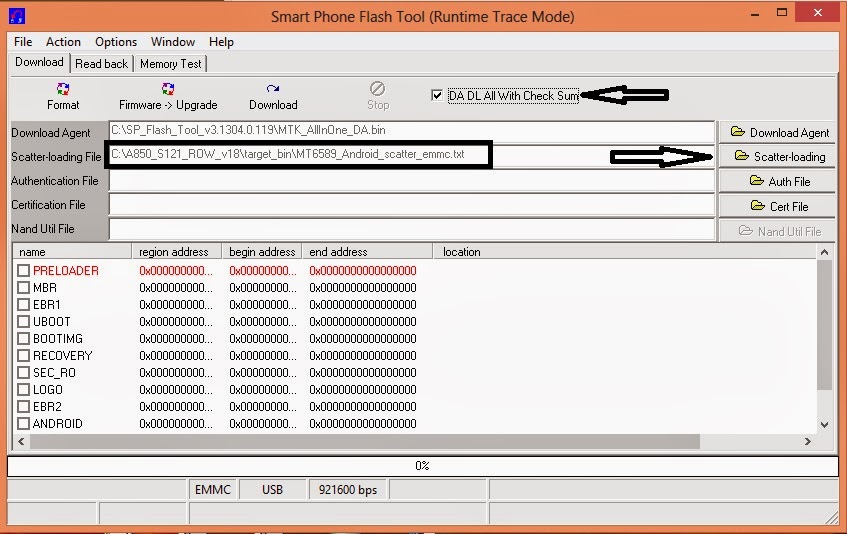
Task: Open the Window menu
Action: (x=173, y=42)
